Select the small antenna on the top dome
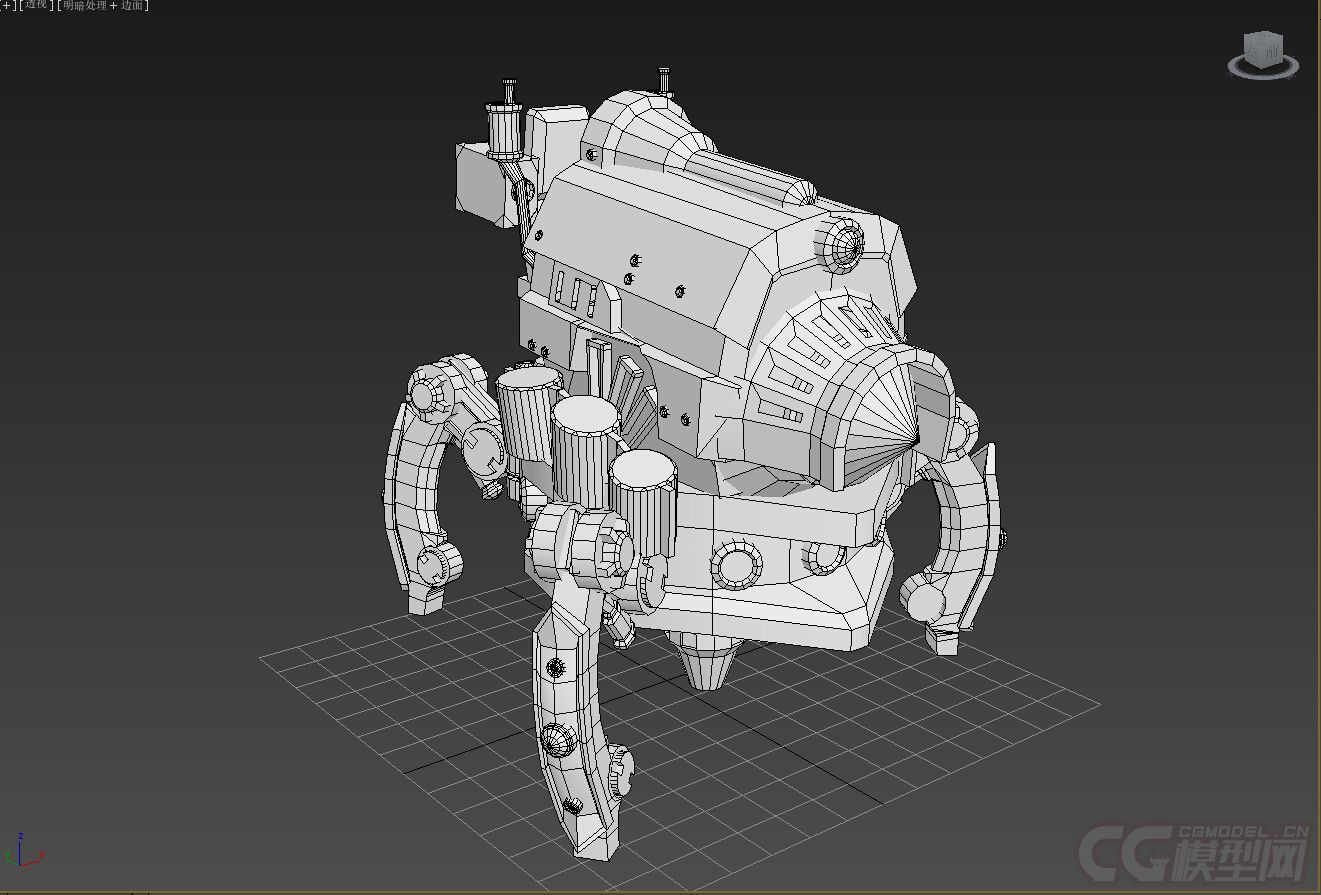This screenshot has width=1321, height=895. [x=664, y=80]
